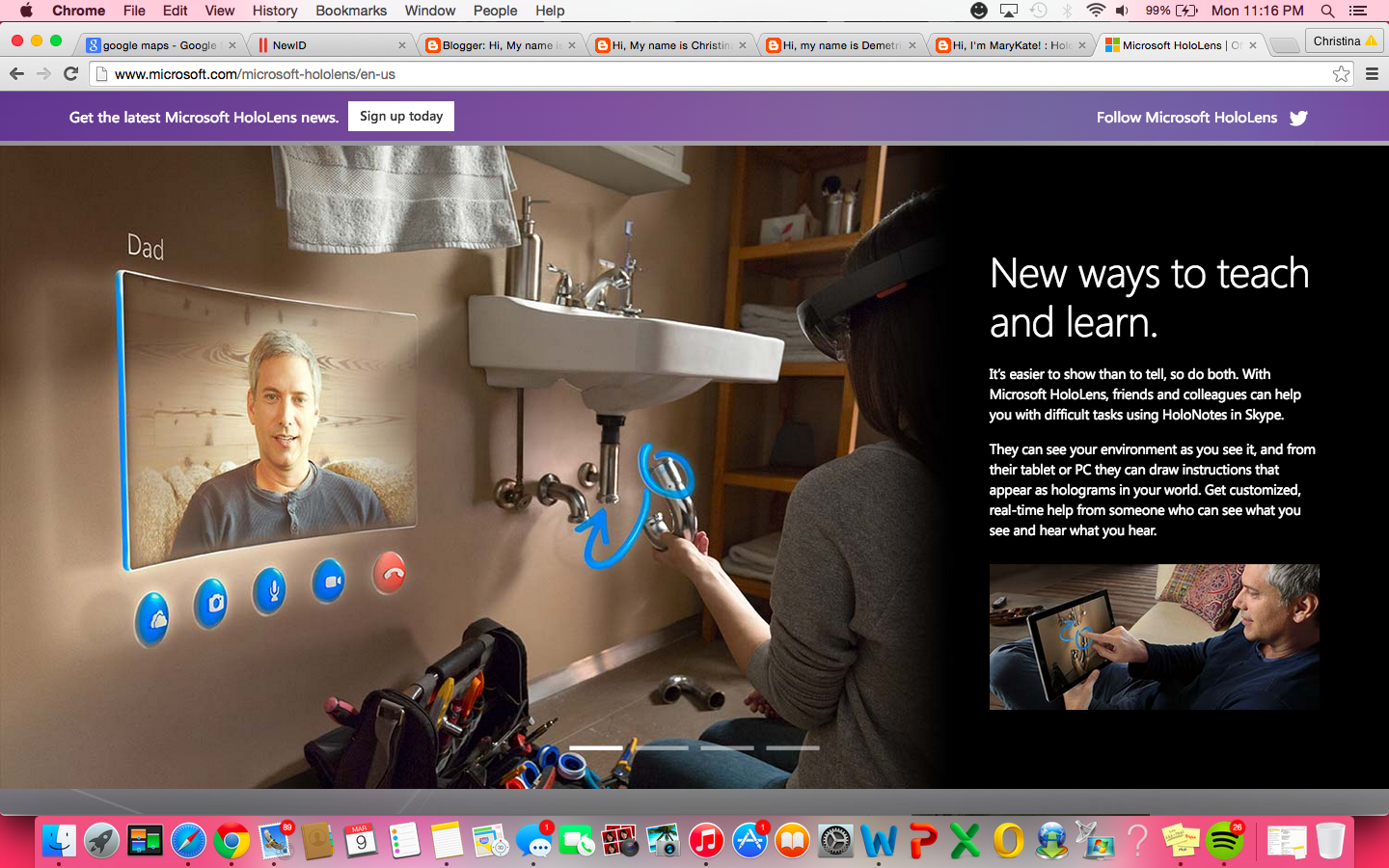This screenshot has height=868, width=1389.
Task: Click the video camera hologram button
Action: pyautogui.click(x=330, y=582)
